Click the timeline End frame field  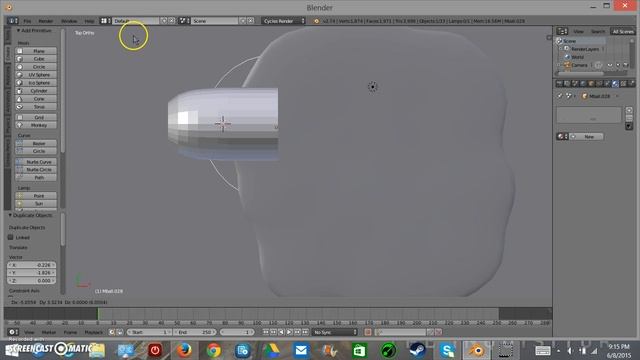[194, 332]
